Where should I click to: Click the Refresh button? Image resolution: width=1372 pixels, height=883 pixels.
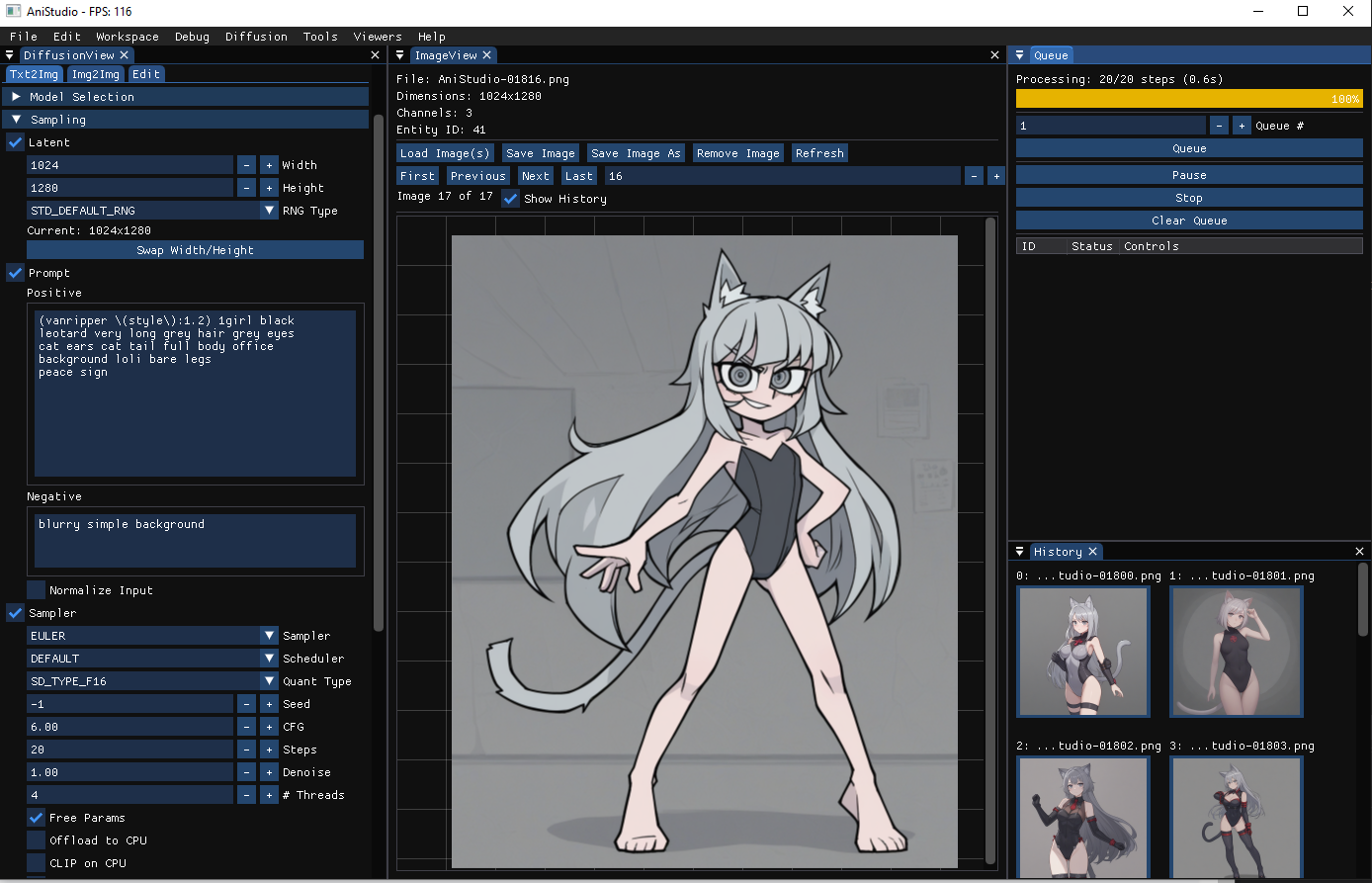(x=819, y=153)
